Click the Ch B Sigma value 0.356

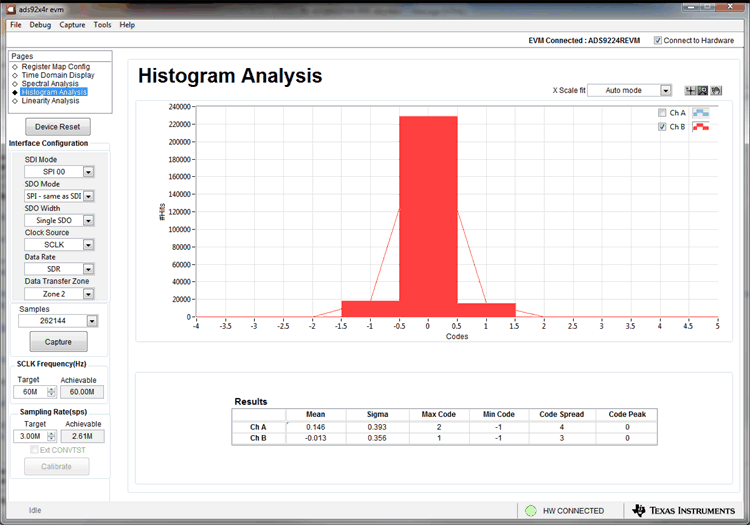click(x=377, y=438)
